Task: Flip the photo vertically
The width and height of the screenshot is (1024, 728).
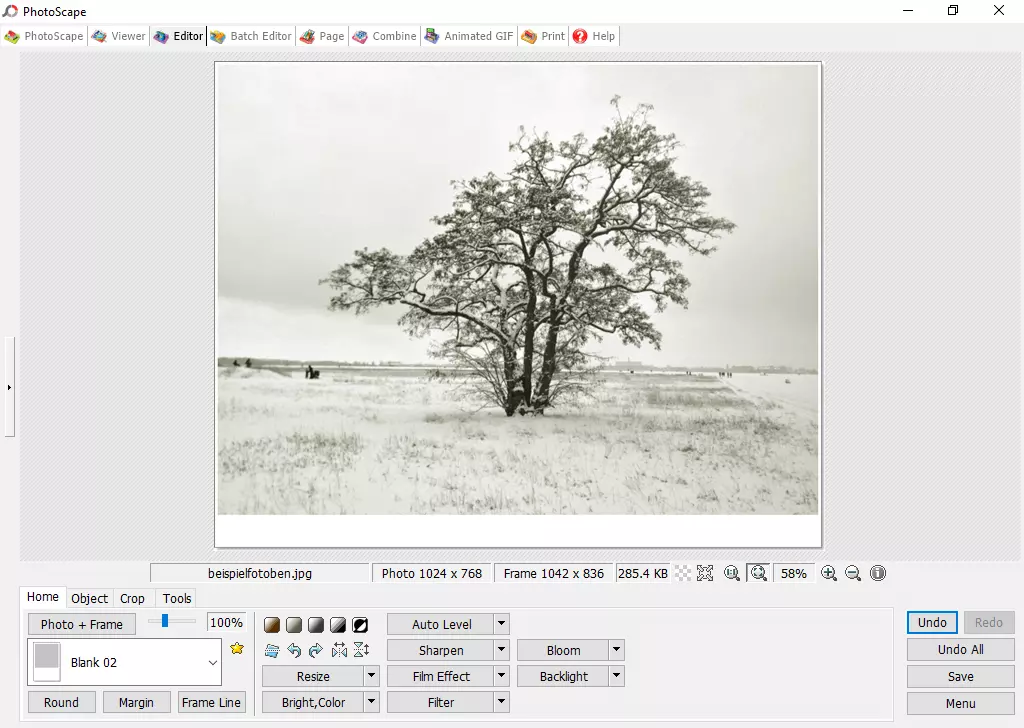Action: pos(361,650)
